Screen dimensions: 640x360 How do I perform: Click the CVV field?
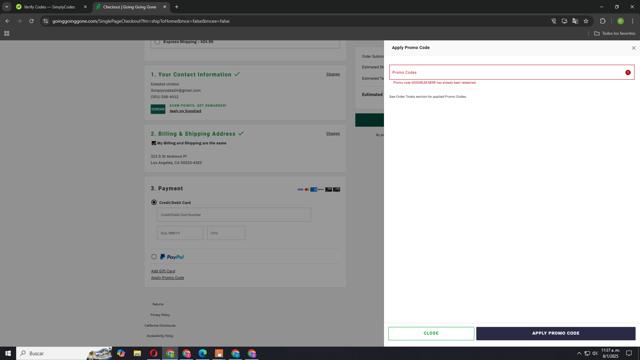[x=226, y=233]
